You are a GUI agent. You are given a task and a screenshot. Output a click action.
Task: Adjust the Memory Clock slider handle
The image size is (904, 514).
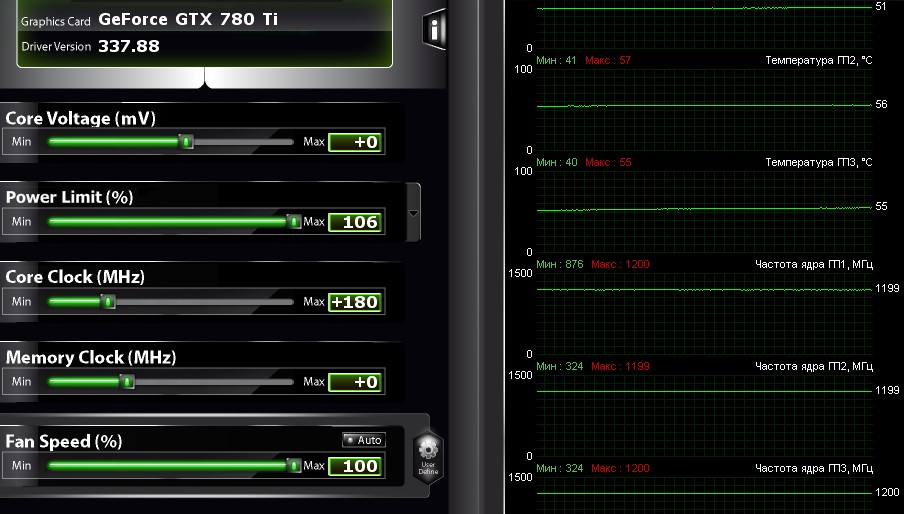[x=127, y=381]
